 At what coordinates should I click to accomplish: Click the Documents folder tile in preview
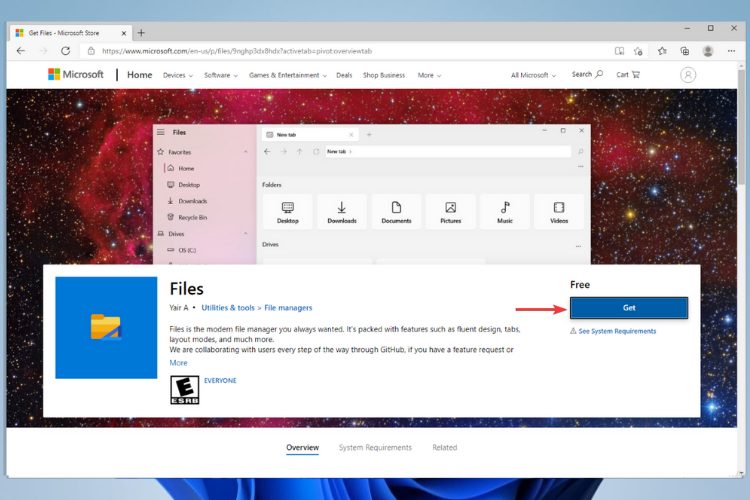(x=396, y=212)
